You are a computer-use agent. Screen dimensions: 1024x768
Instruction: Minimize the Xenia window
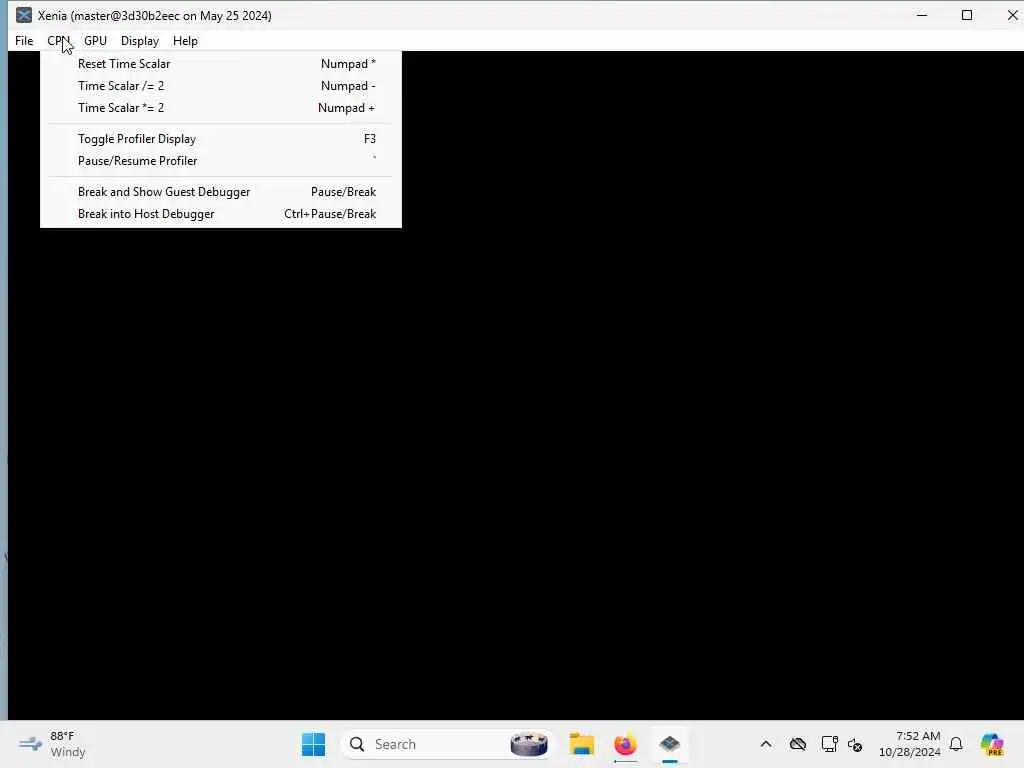tap(922, 15)
